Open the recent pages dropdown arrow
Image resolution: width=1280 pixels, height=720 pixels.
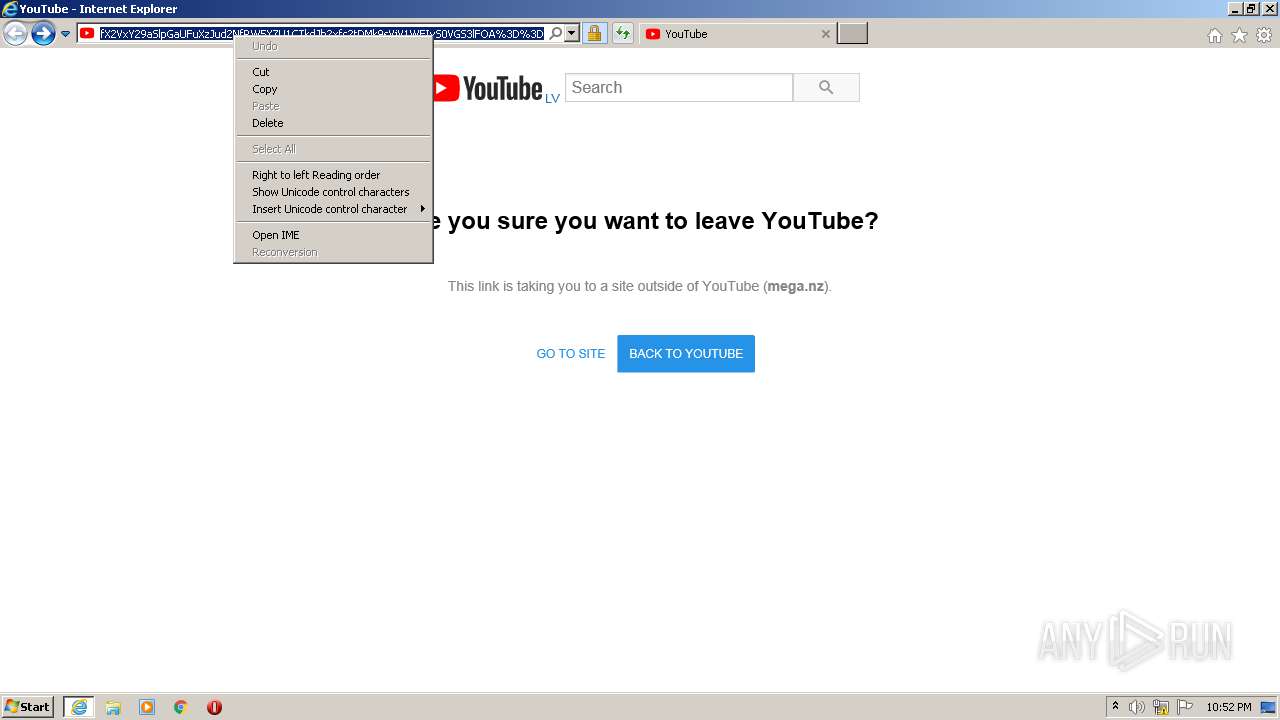click(x=65, y=34)
